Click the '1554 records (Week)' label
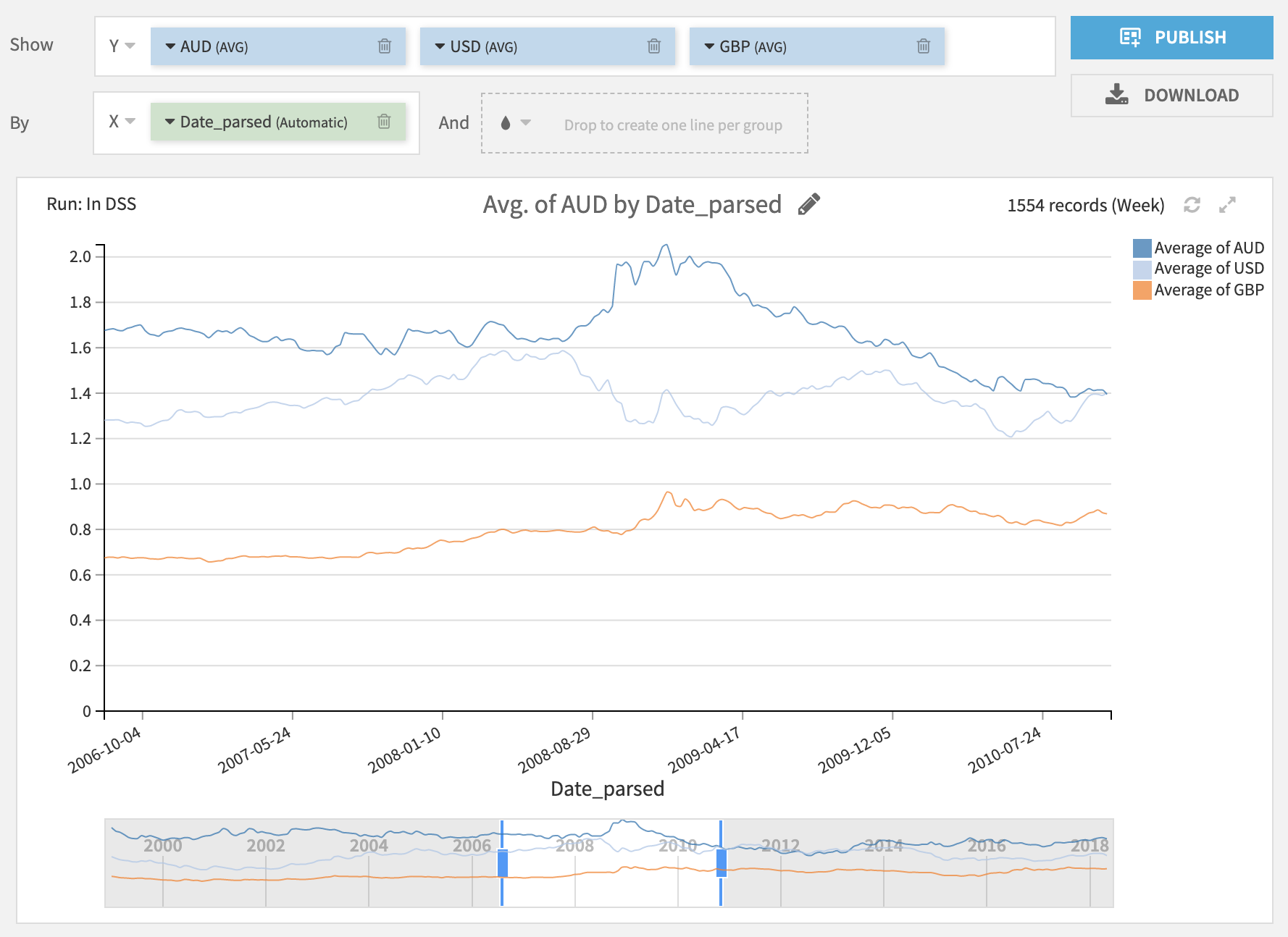The width and height of the screenshot is (1288, 937). (x=1086, y=206)
